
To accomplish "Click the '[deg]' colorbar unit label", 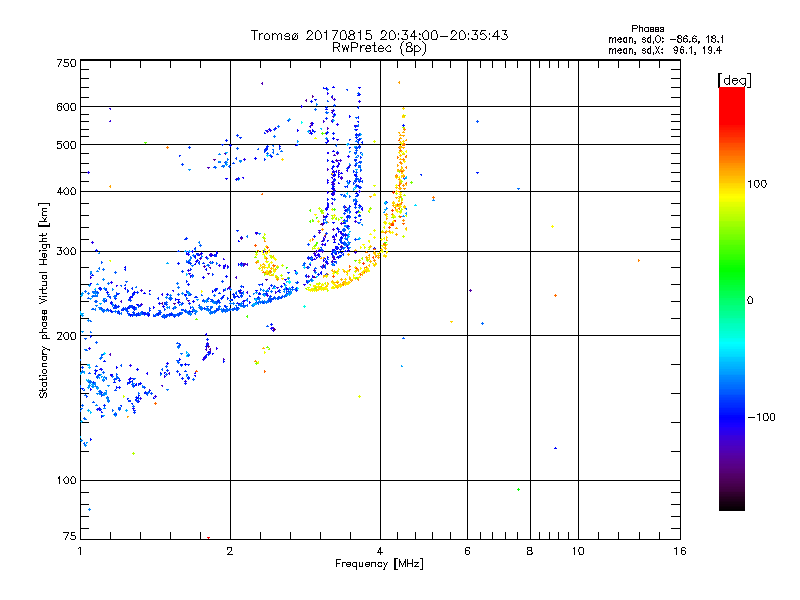I will 734,80.
